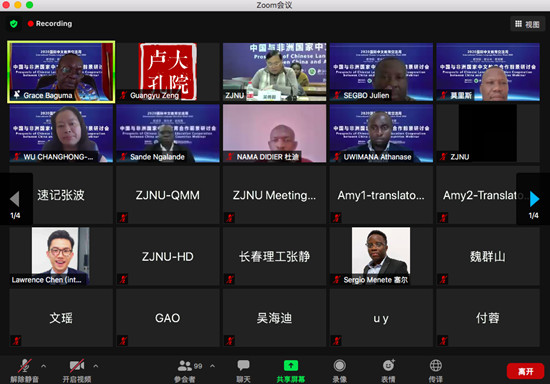Click the green Share Screen icon
The height and width of the screenshot is (384, 550).
tap(291, 365)
